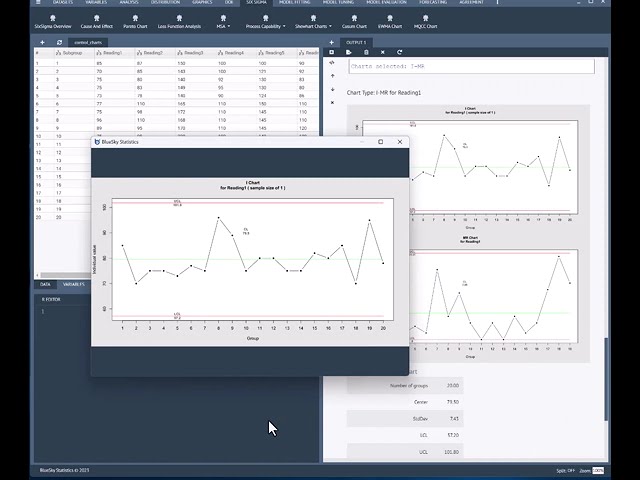Open the Cusum Chart tool
640x480 pixels.
pos(354,22)
